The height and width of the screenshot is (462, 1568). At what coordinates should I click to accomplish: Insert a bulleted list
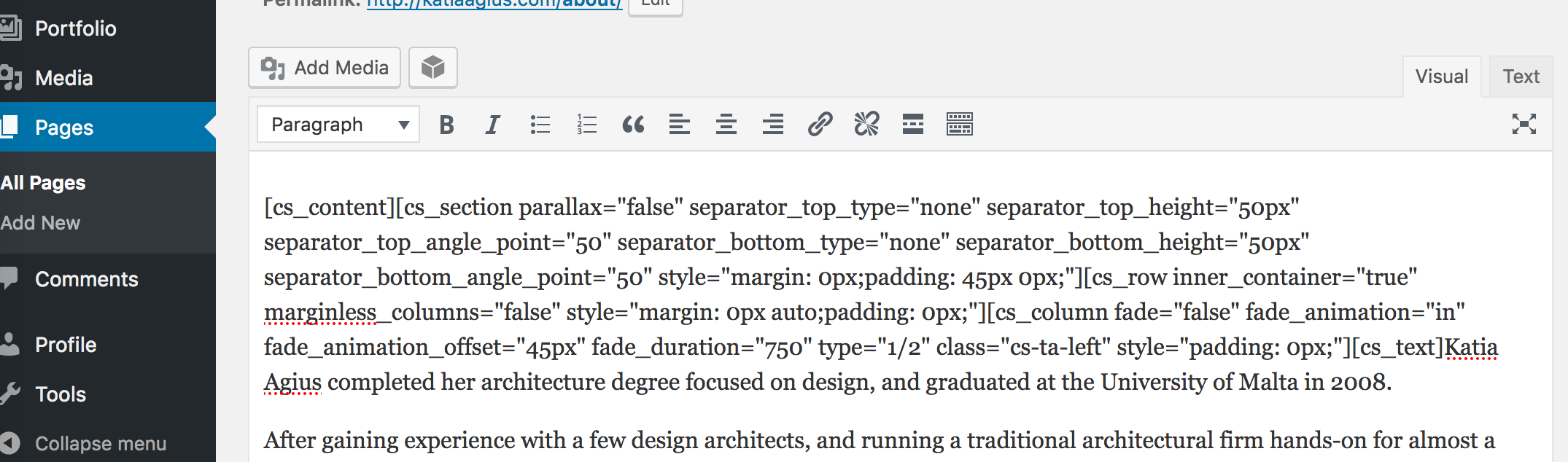coord(540,125)
